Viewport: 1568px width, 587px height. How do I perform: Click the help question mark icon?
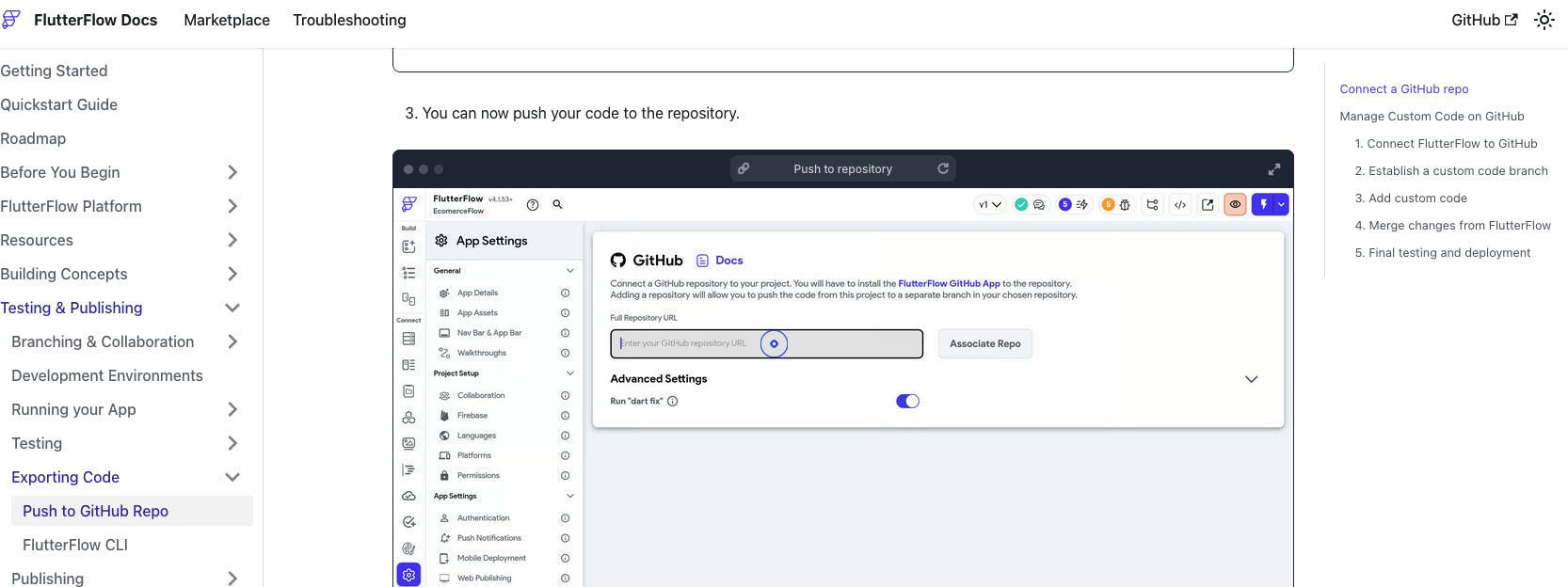(533, 204)
